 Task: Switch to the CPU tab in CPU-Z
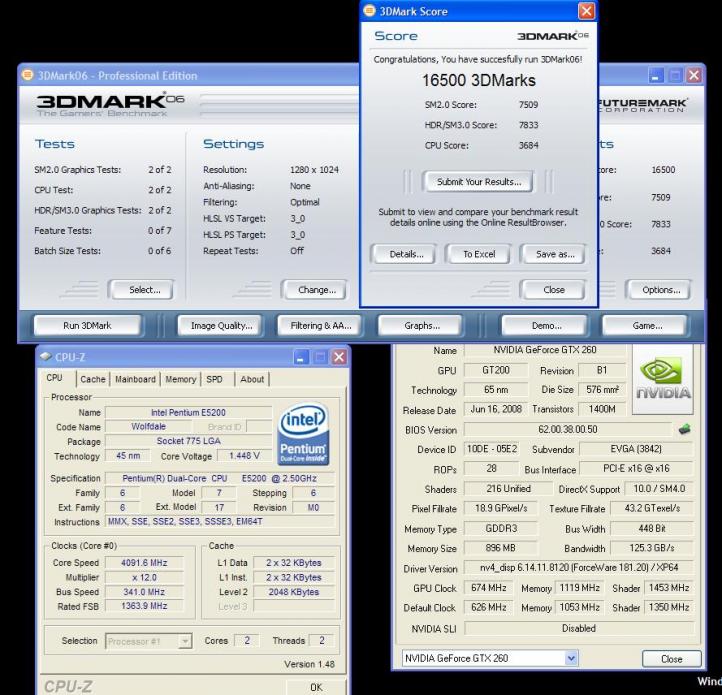click(54, 378)
